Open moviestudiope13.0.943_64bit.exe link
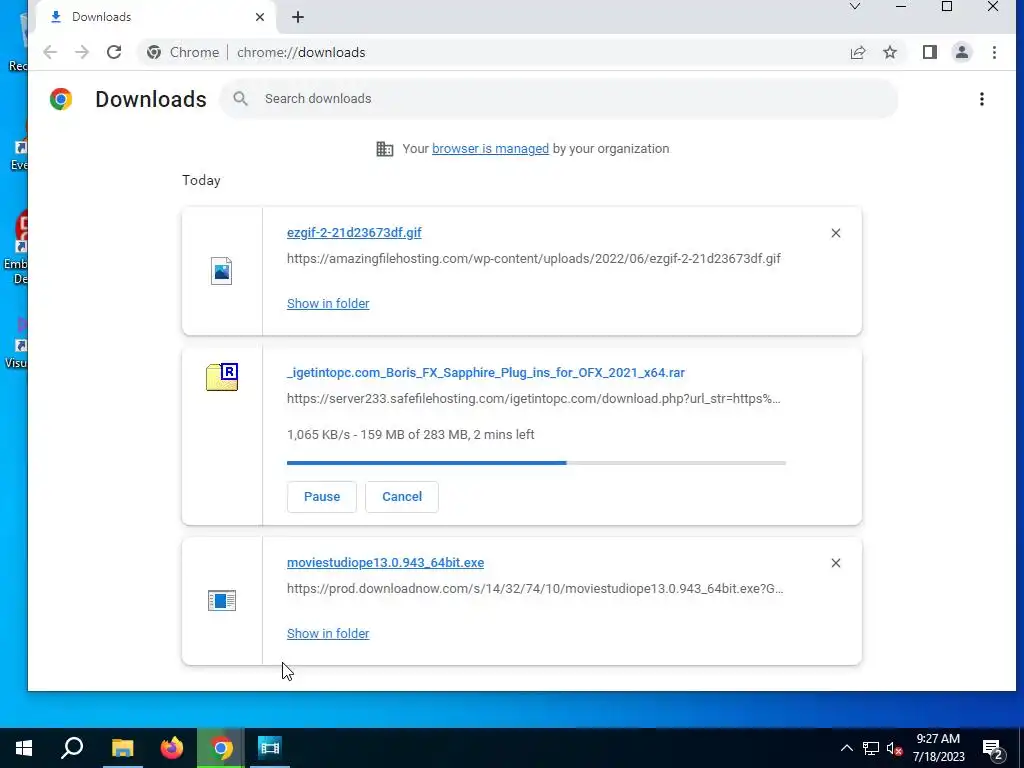The image size is (1024, 768). pyautogui.click(x=385, y=563)
